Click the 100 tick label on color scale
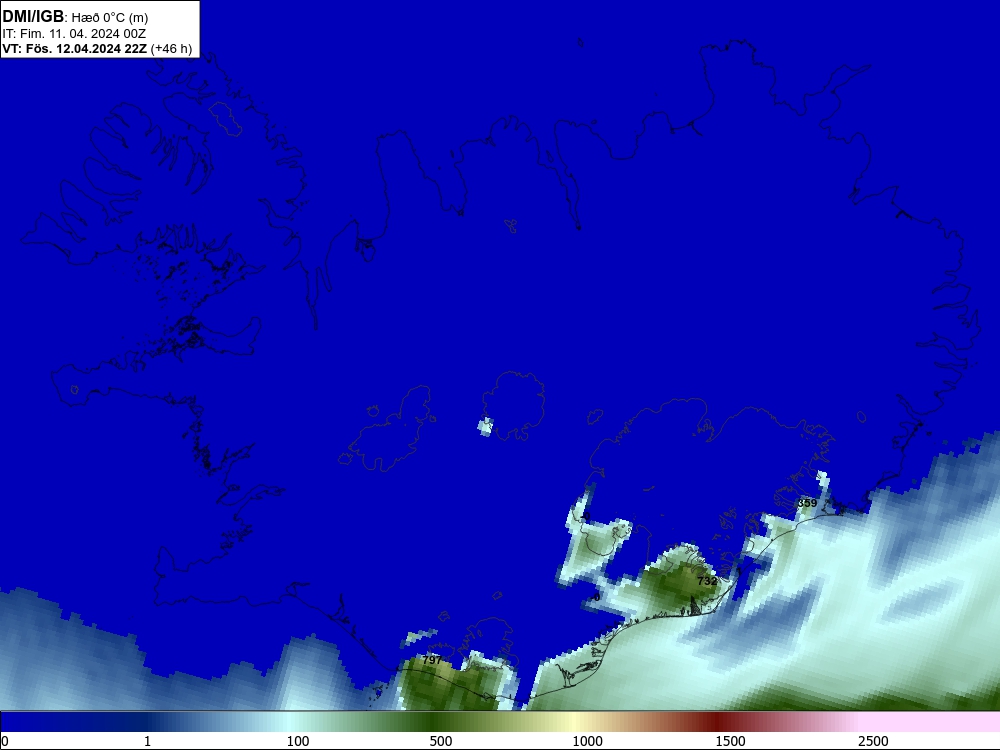1000x750 pixels. tap(298, 741)
